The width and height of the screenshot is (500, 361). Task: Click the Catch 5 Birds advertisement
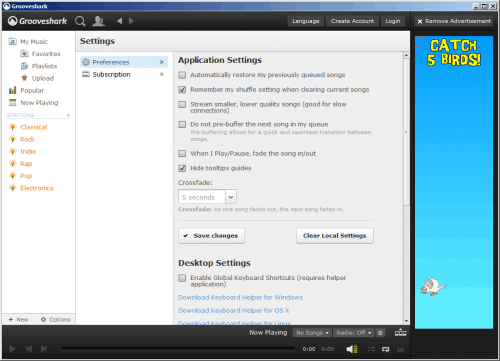point(454,182)
